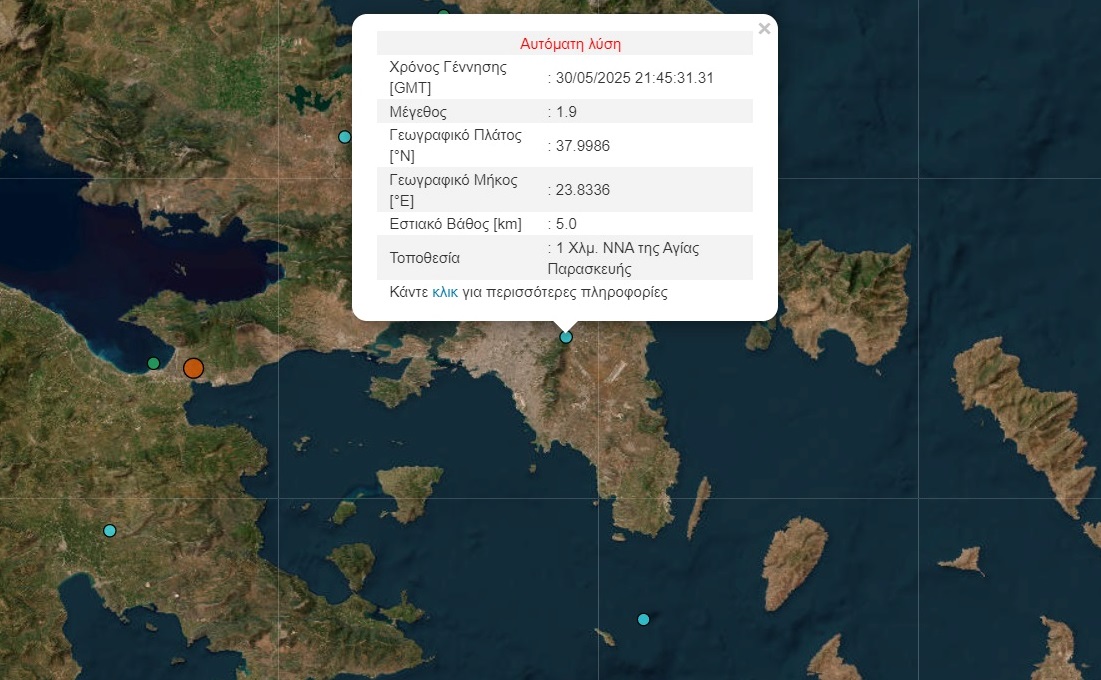This screenshot has width=1101, height=680.
Task: Click the teal marker in the upper-left region
Action: [x=344, y=137]
